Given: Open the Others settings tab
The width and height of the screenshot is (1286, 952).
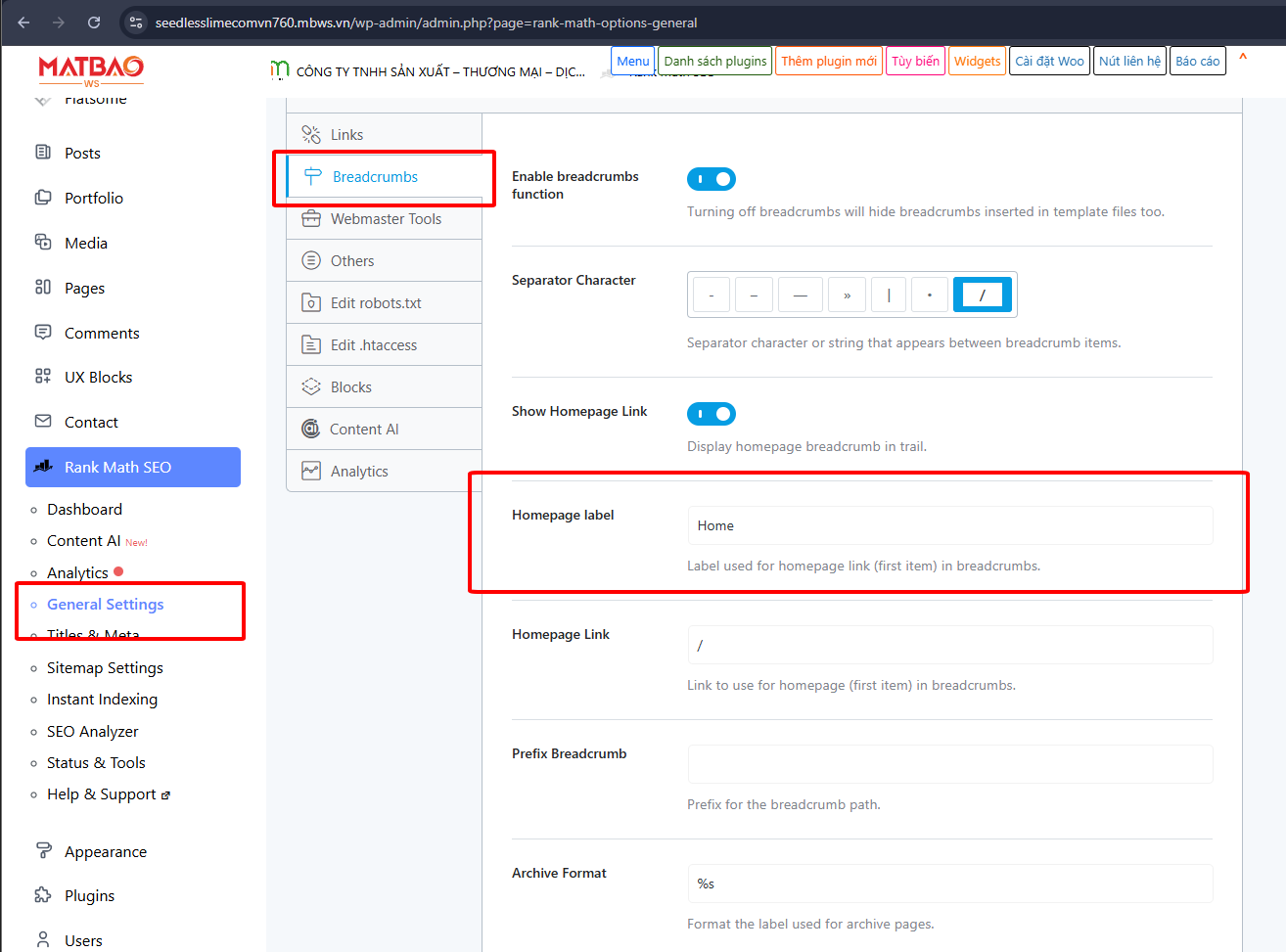Looking at the screenshot, I should point(352,261).
